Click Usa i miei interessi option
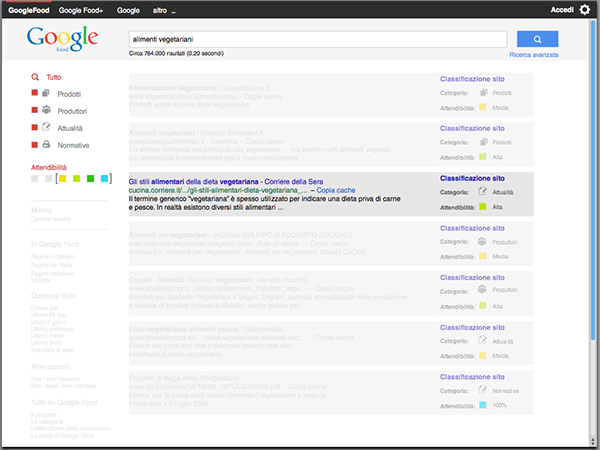Viewport: 600px width, 450px height. (x=55, y=379)
